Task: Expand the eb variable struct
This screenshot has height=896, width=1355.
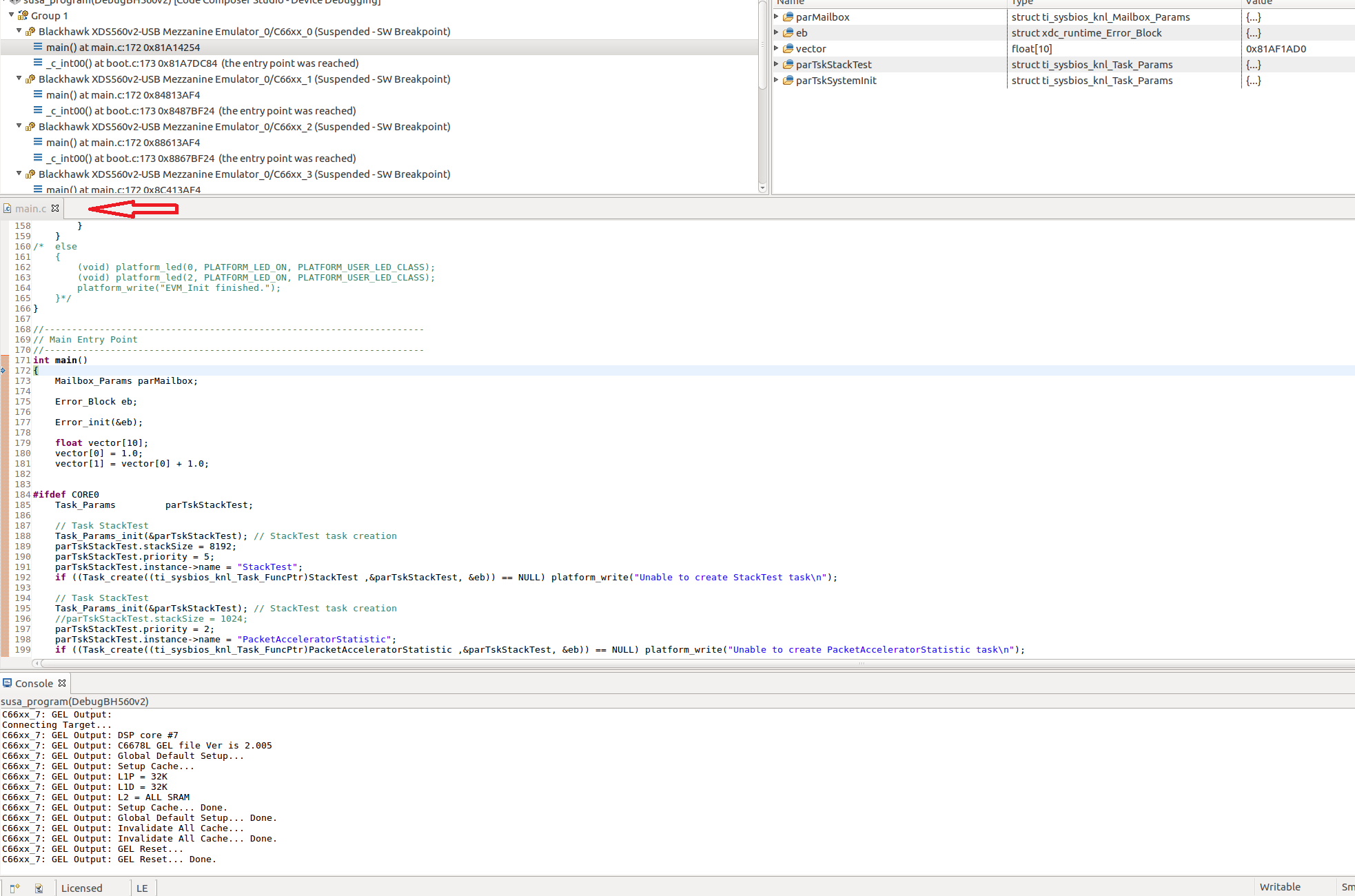Action: [776, 32]
